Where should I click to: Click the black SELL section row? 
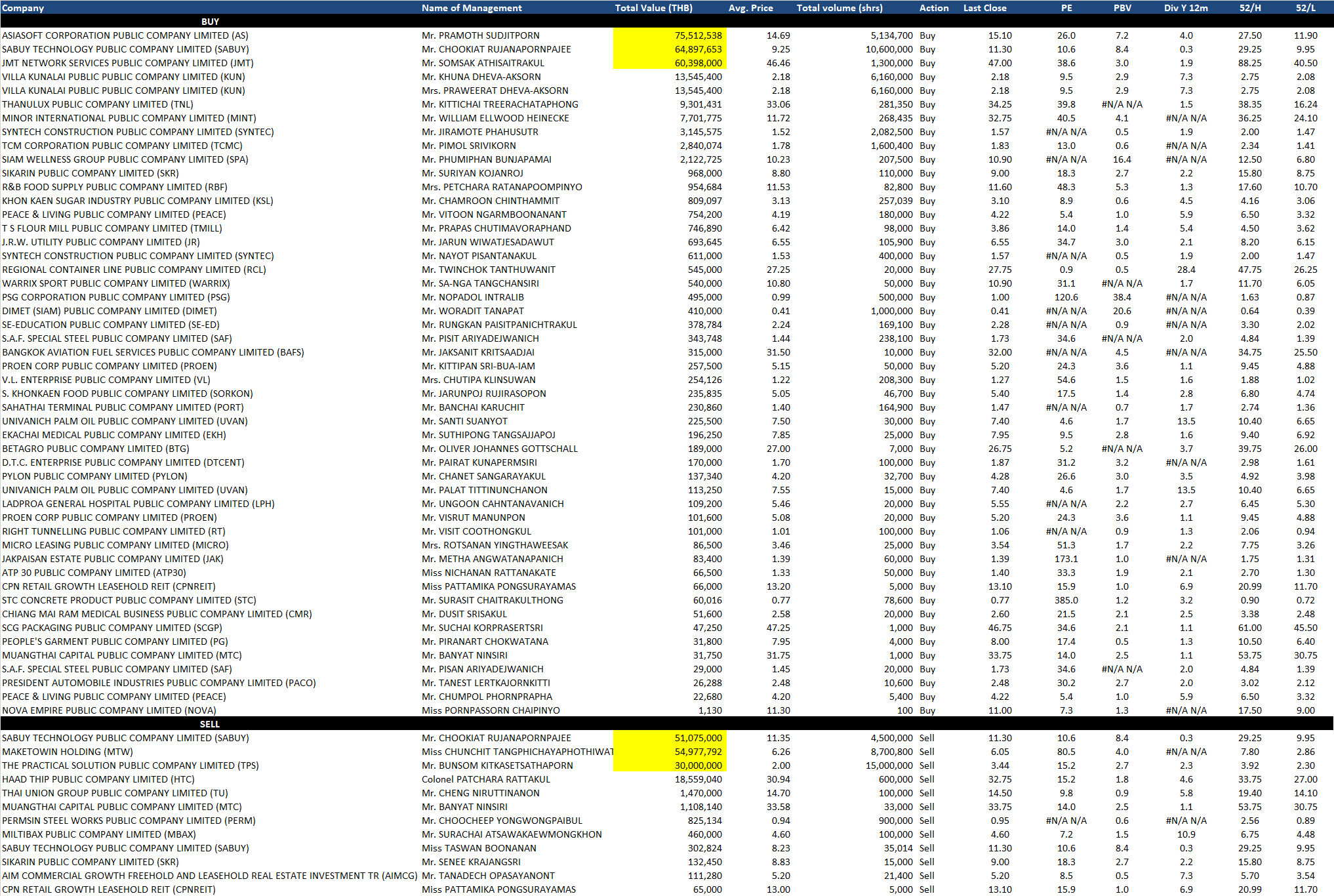tap(210, 724)
